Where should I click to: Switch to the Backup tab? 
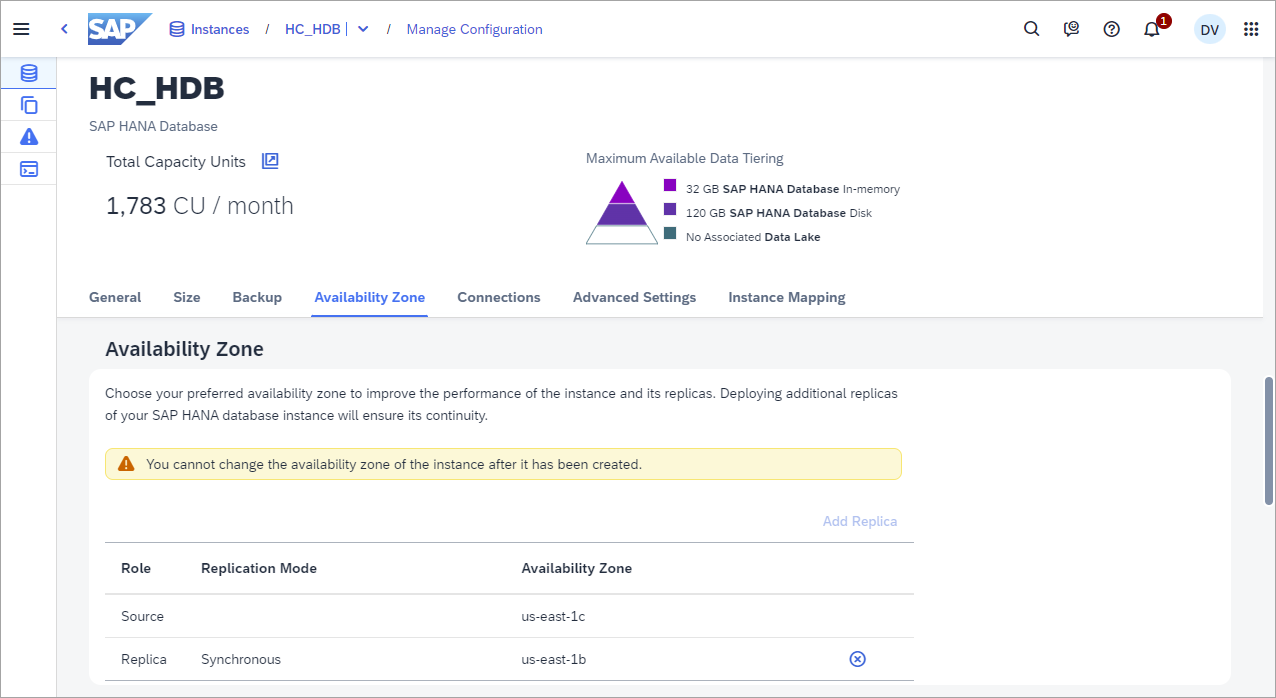tap(257, 297)
